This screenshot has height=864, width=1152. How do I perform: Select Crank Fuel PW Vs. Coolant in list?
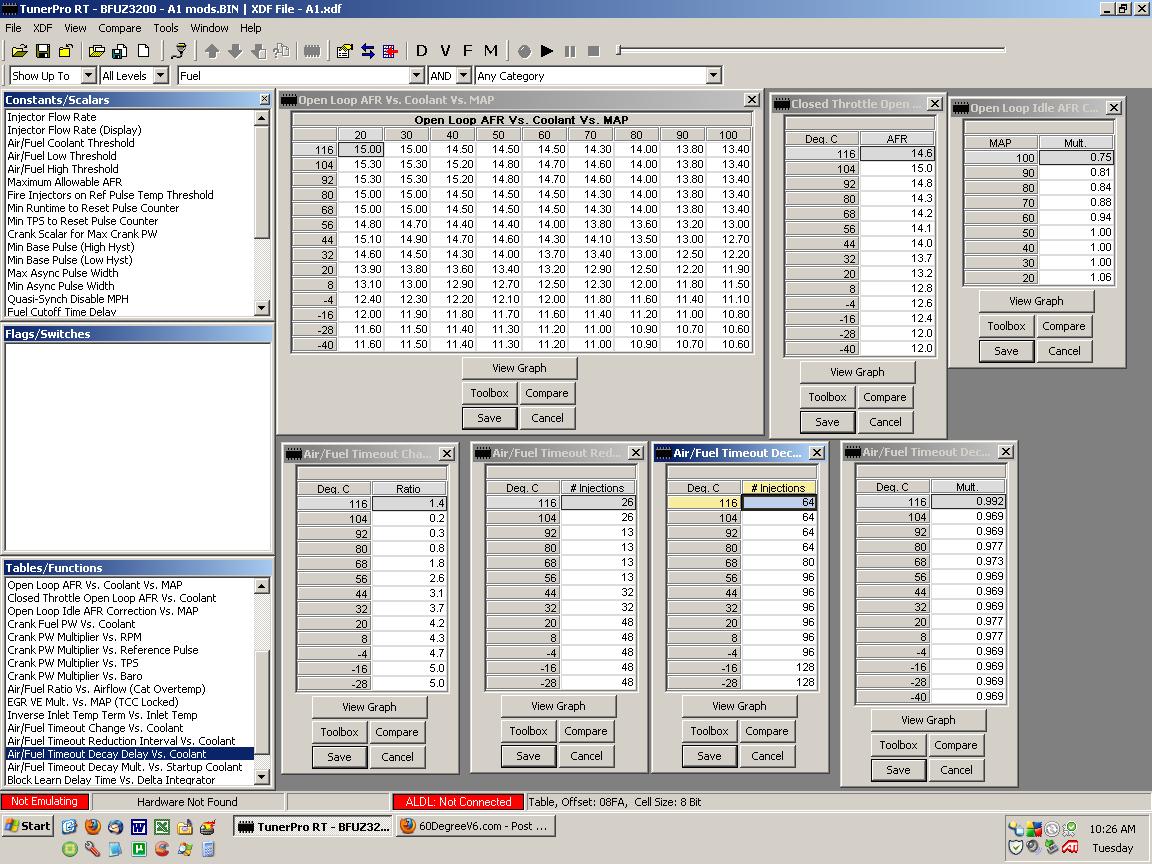[x=71, y=624]
